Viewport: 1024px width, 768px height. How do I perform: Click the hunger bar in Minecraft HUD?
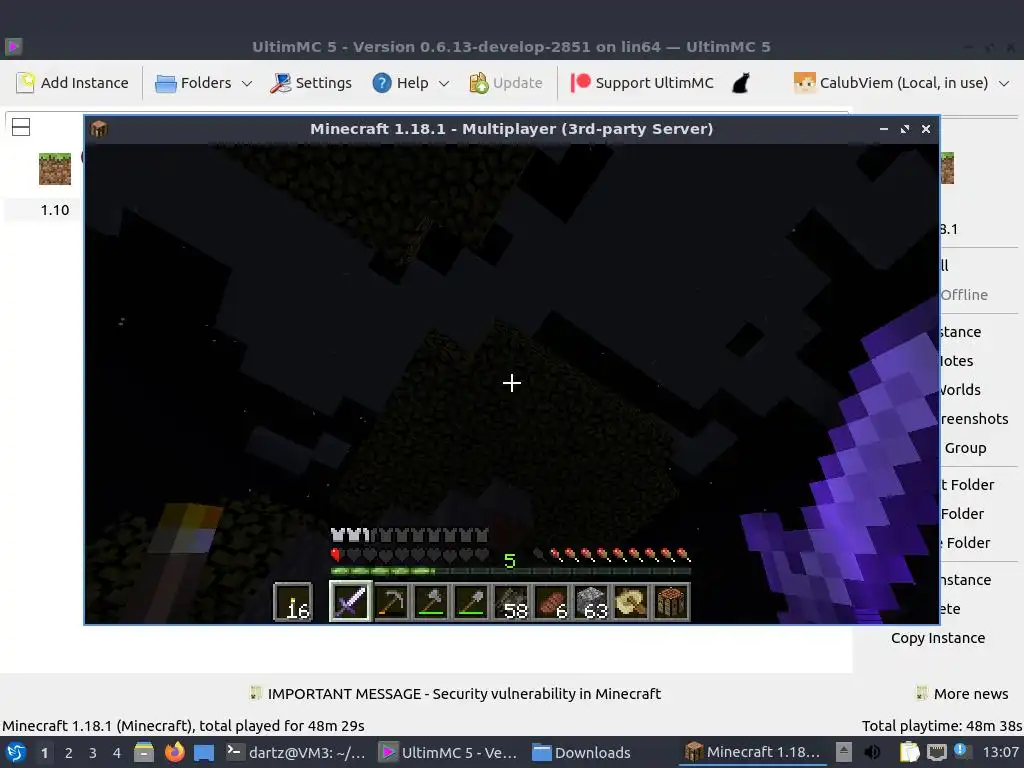coord(612,555)
